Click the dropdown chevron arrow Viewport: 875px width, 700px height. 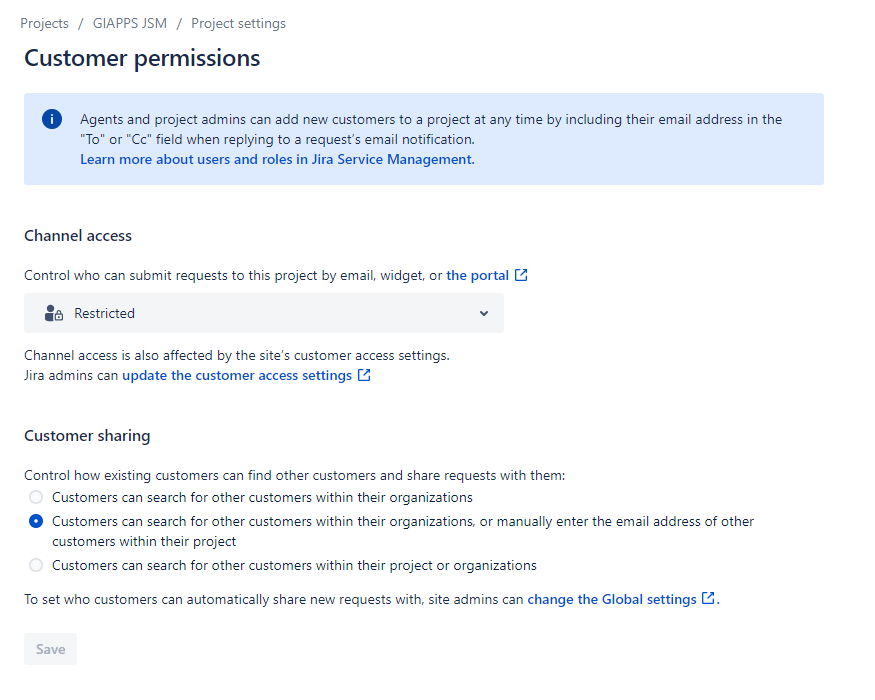click(x=484, y=313)
